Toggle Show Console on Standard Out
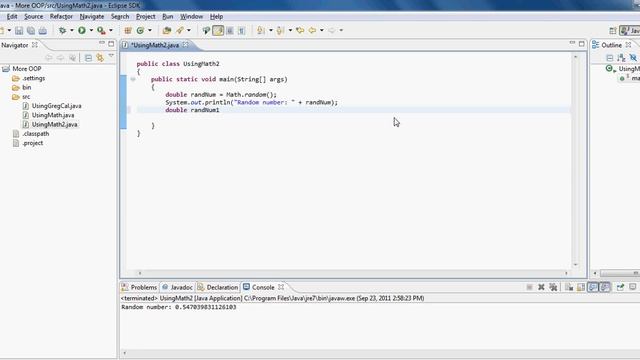The image size is (640, 360). click(x=593, y=287)
